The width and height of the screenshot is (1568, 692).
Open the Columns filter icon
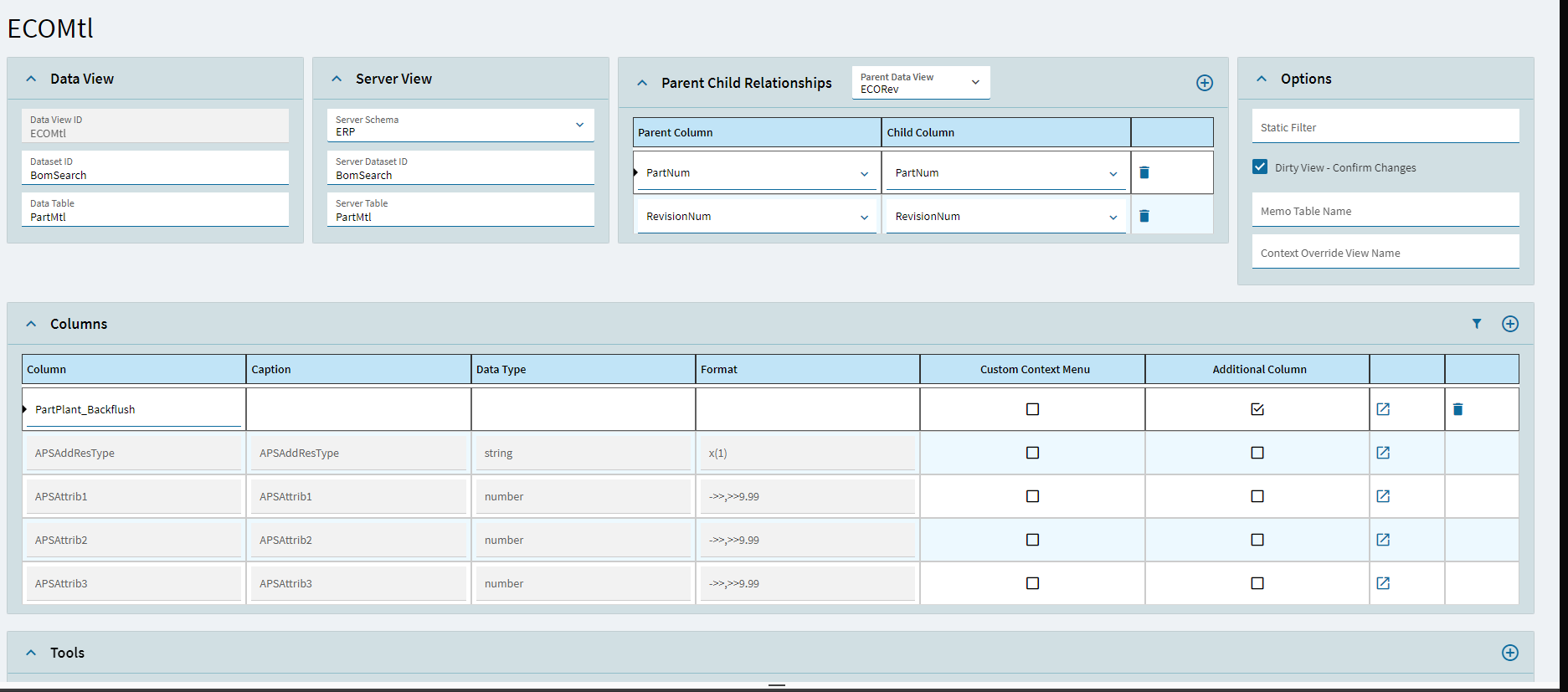pos(1477,324)
